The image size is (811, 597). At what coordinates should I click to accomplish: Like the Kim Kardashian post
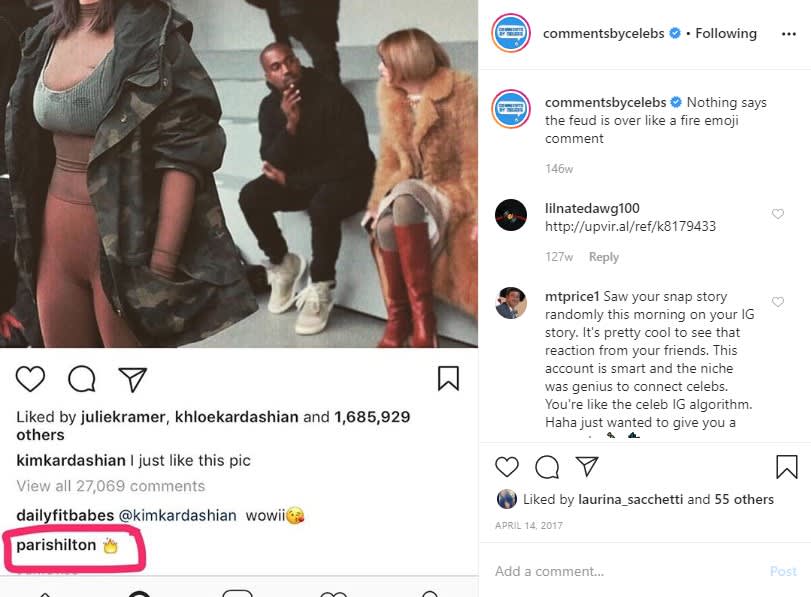click(30, 379)
